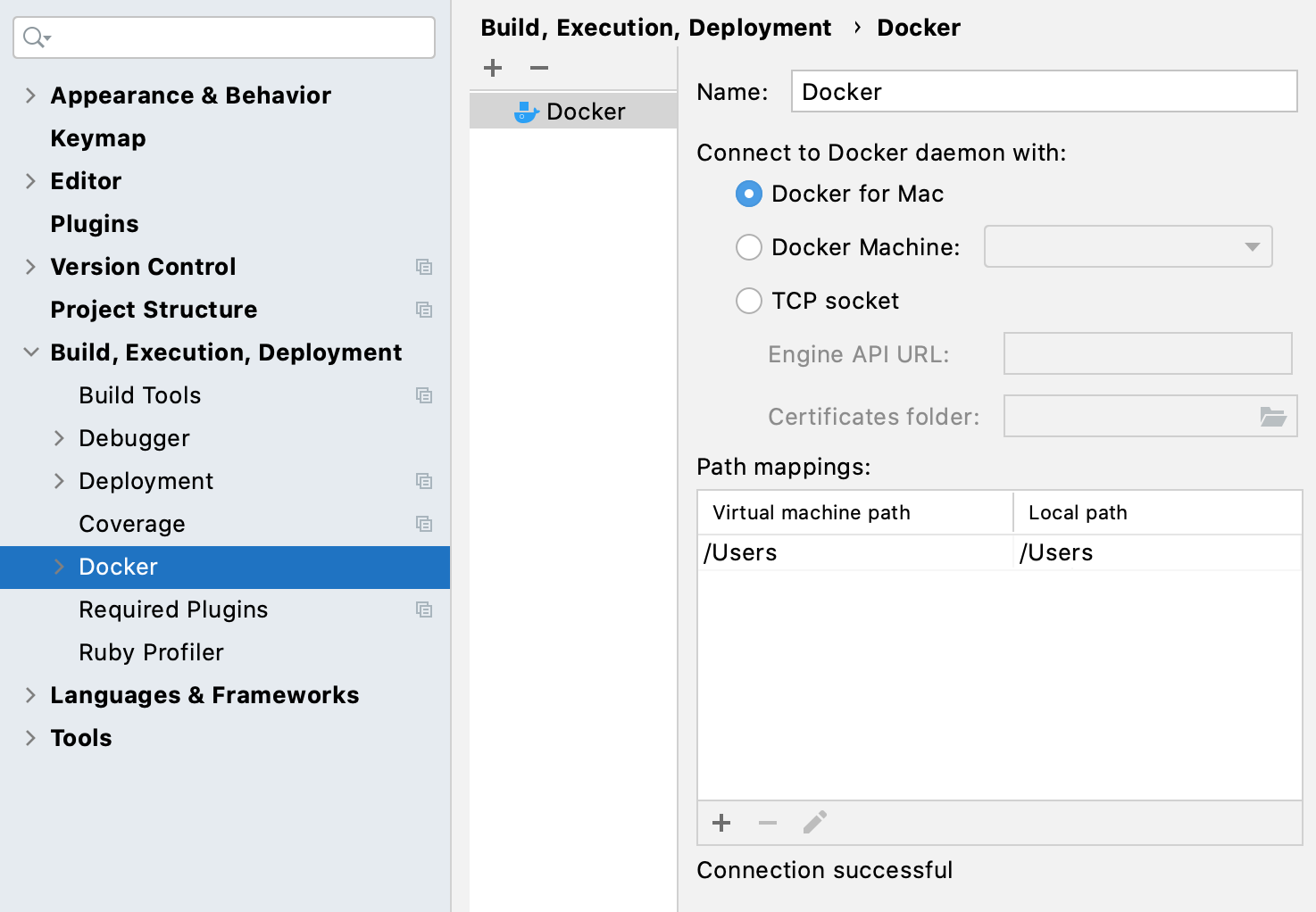Open Plugins settings
Viewport: 1316px width, 912px height.
95,224
